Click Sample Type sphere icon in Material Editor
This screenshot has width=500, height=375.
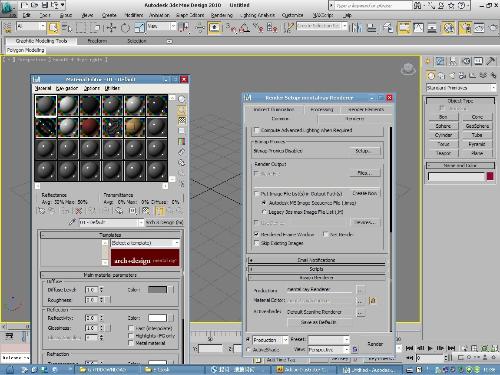[182, 99]
